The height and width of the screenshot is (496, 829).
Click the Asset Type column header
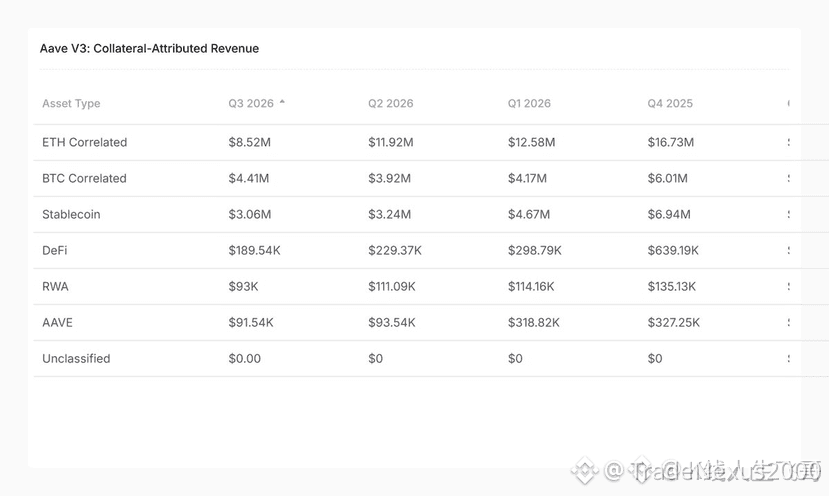(71, 104)
